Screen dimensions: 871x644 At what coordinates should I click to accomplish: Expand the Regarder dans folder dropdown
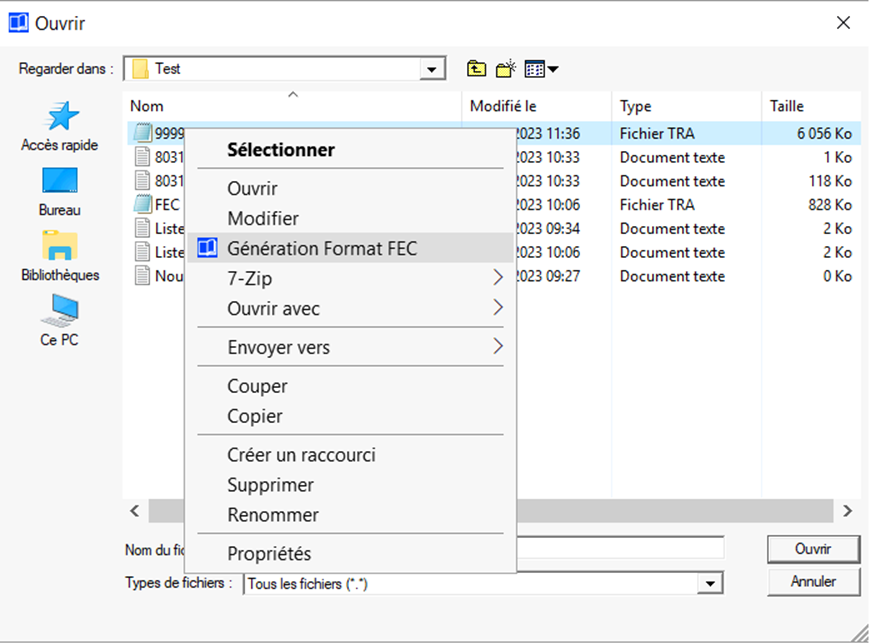click(432, 69)
